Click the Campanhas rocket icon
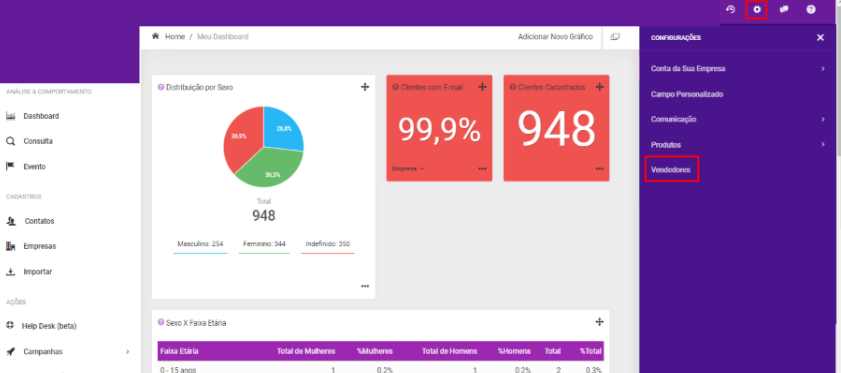Image resolution: width=841 pixels, height=373 pixels. click(10, 352)
